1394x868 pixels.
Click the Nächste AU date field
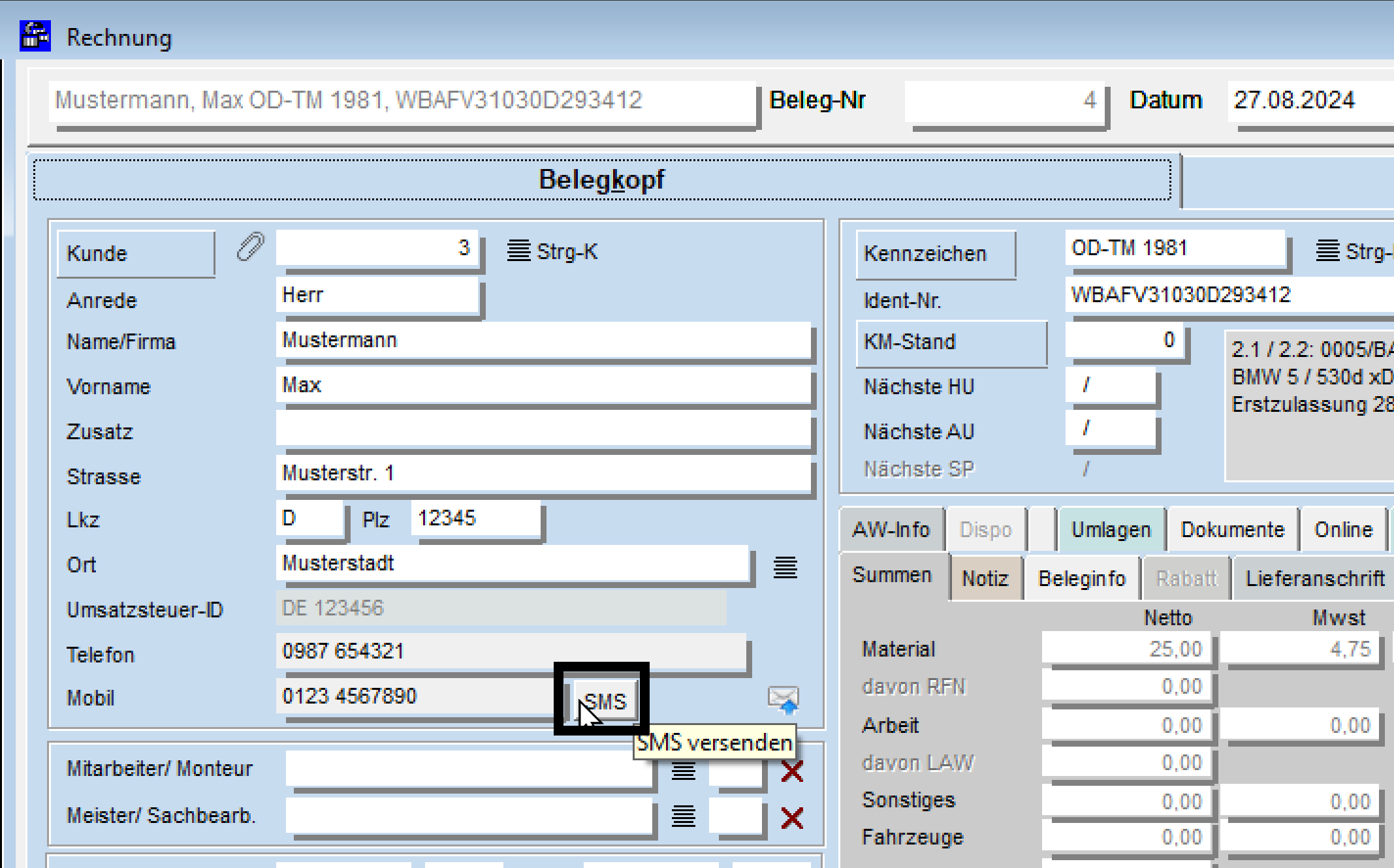1111,428
